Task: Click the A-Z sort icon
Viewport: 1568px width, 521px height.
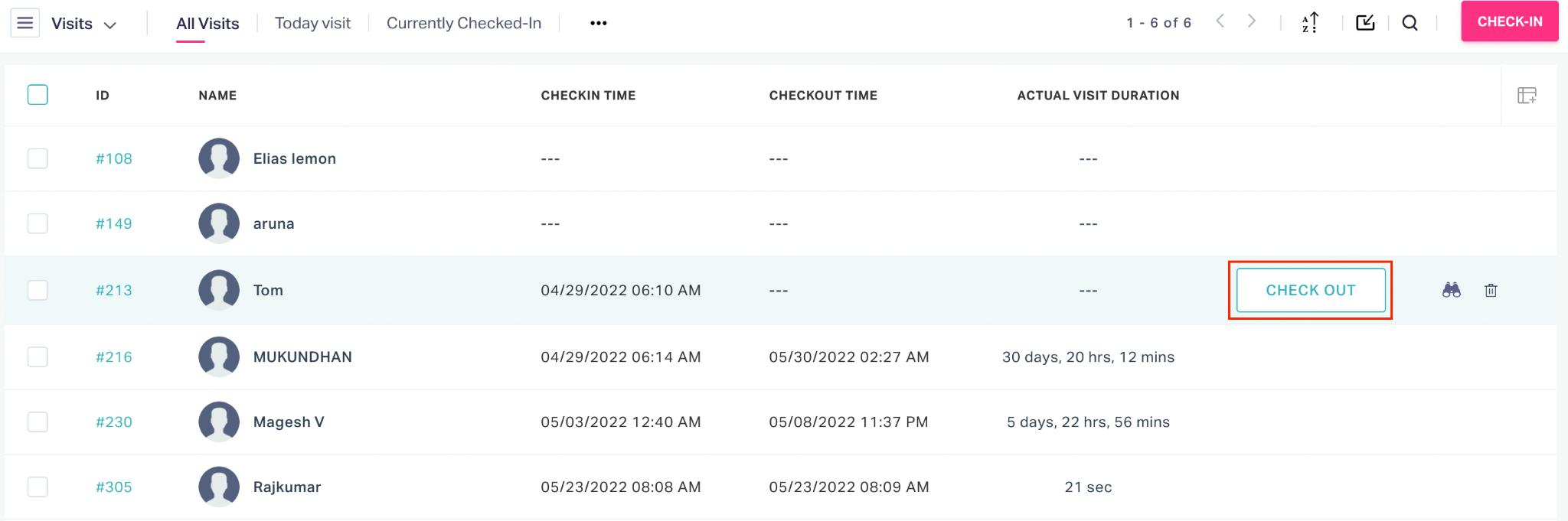Action: pyautogui.click(x=1310, y=23)
